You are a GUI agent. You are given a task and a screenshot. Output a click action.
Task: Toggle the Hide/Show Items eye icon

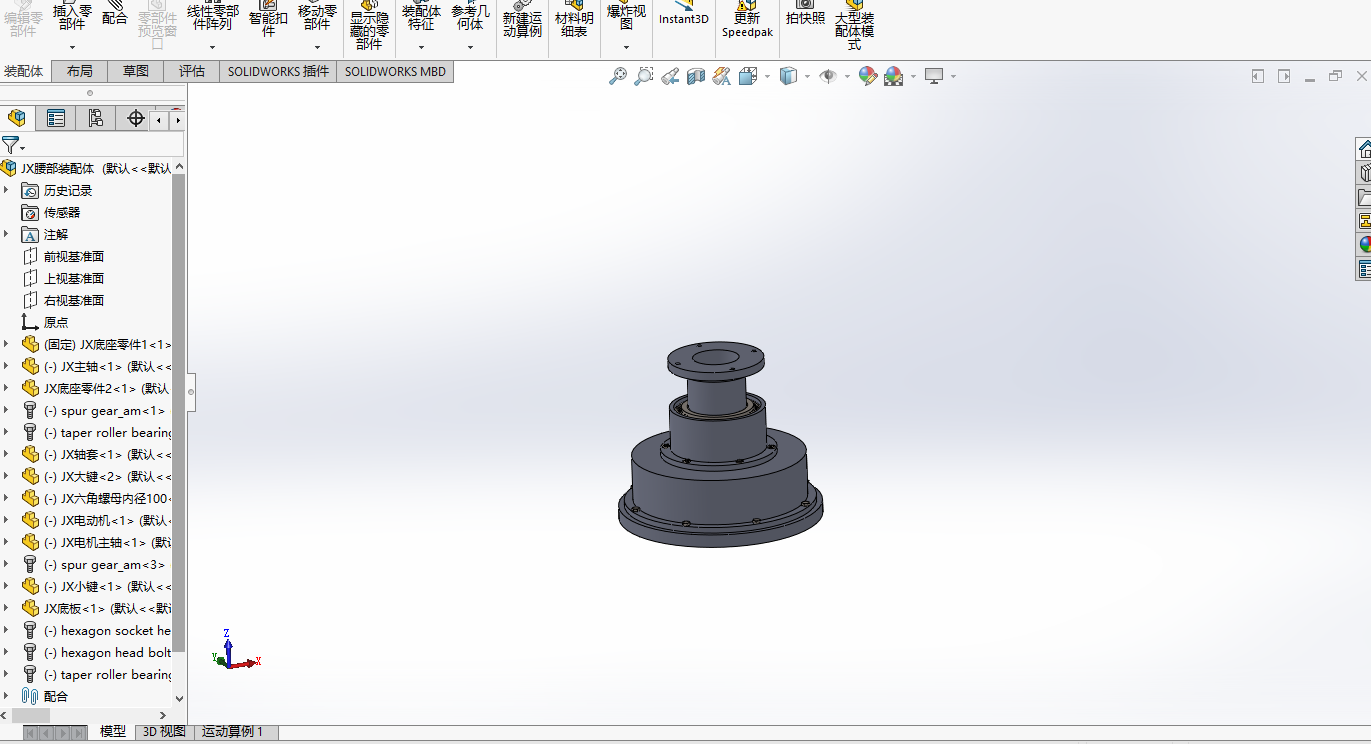829,76
